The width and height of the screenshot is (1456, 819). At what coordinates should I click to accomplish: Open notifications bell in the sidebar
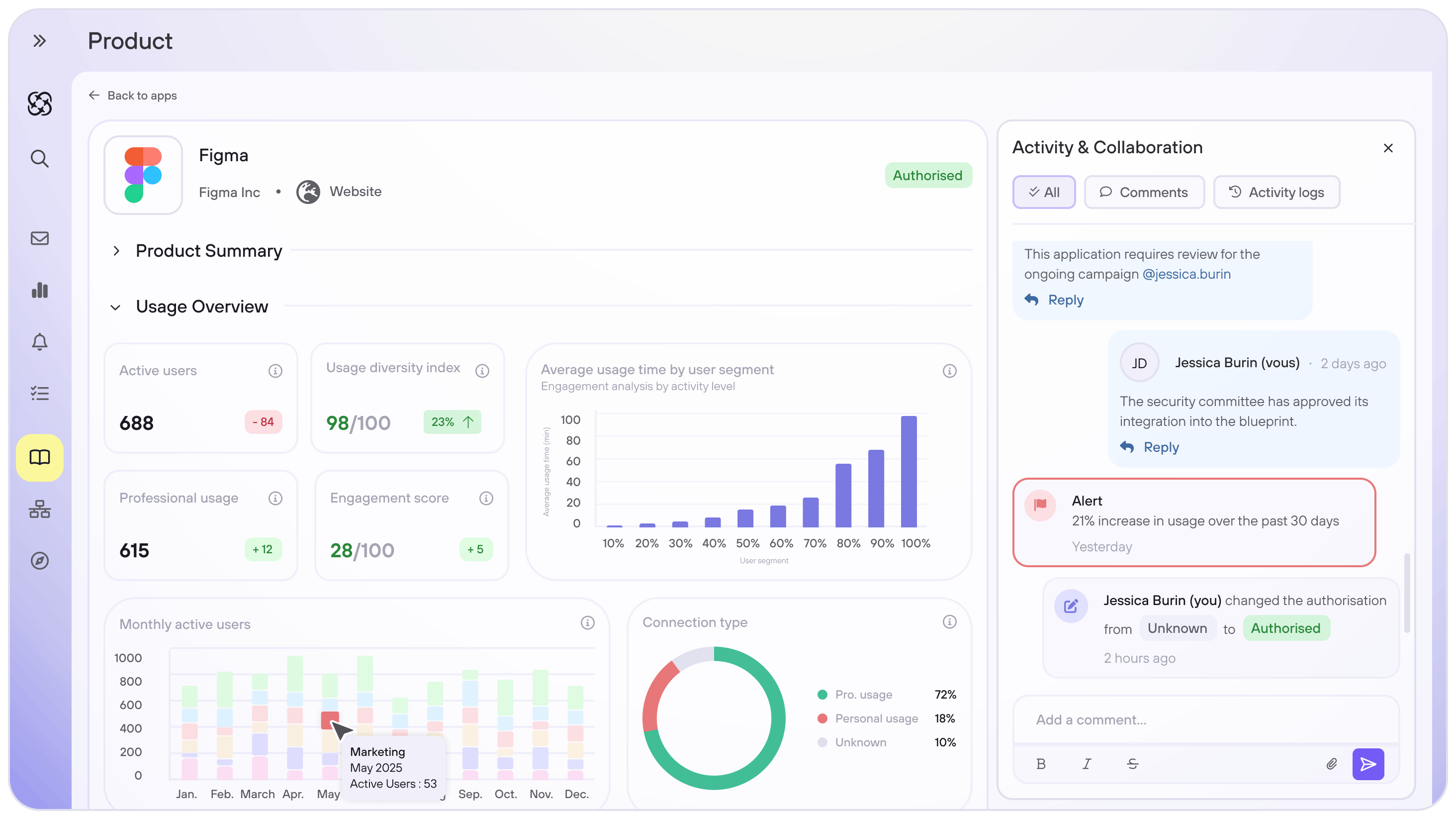coord(39,342)
